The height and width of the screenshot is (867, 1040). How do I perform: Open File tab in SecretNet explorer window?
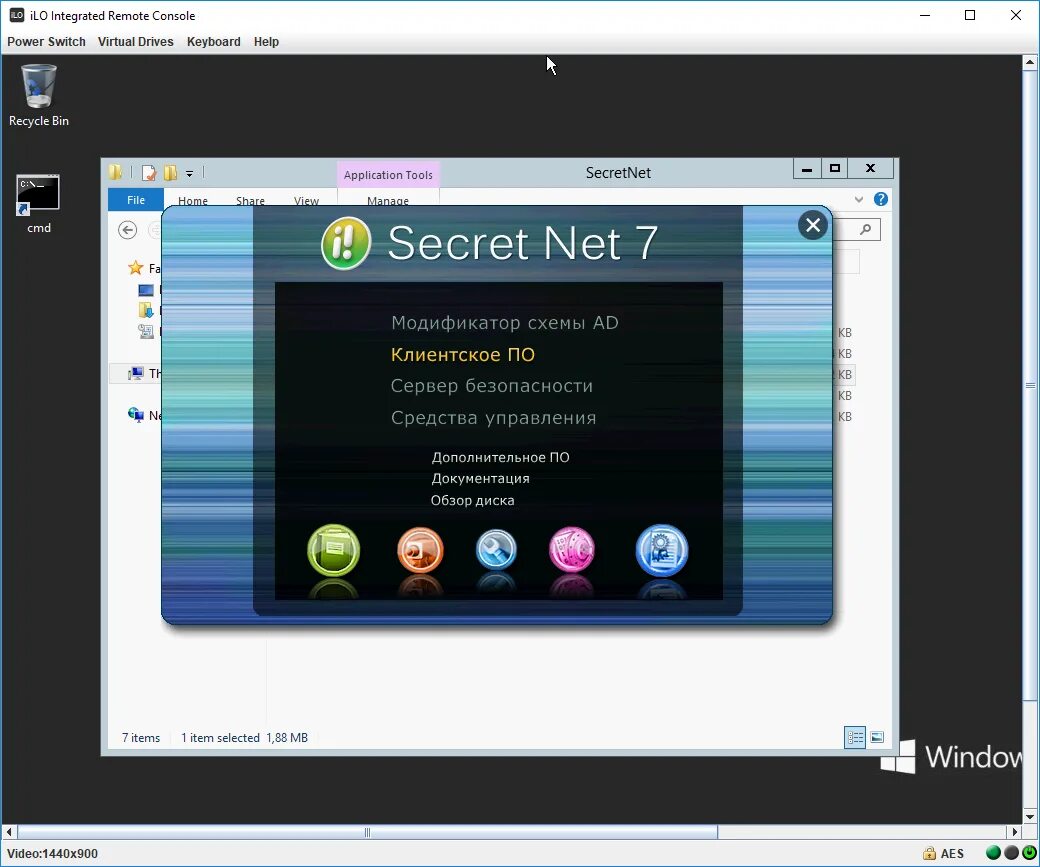tap(136, 200)
